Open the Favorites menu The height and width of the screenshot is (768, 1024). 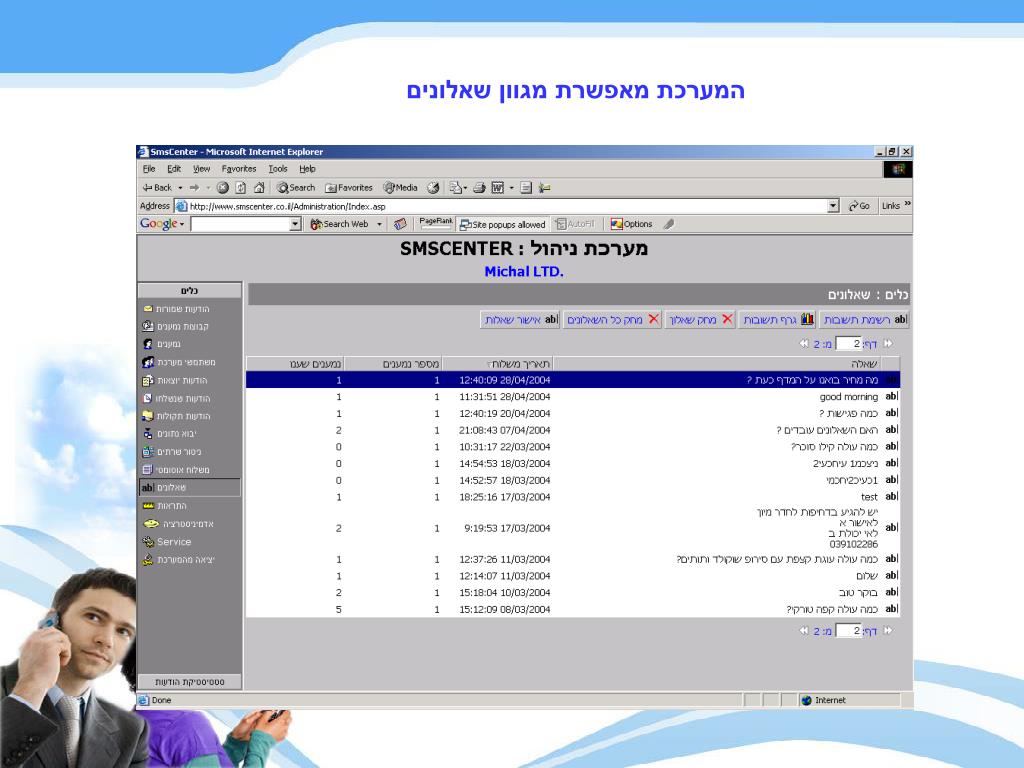tap(238, 169)
